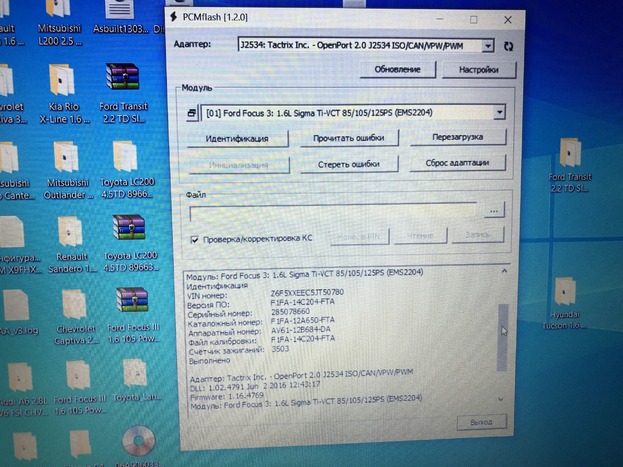Click Прочитать ошибки button
623x467 pixels.
click(349, 138)
